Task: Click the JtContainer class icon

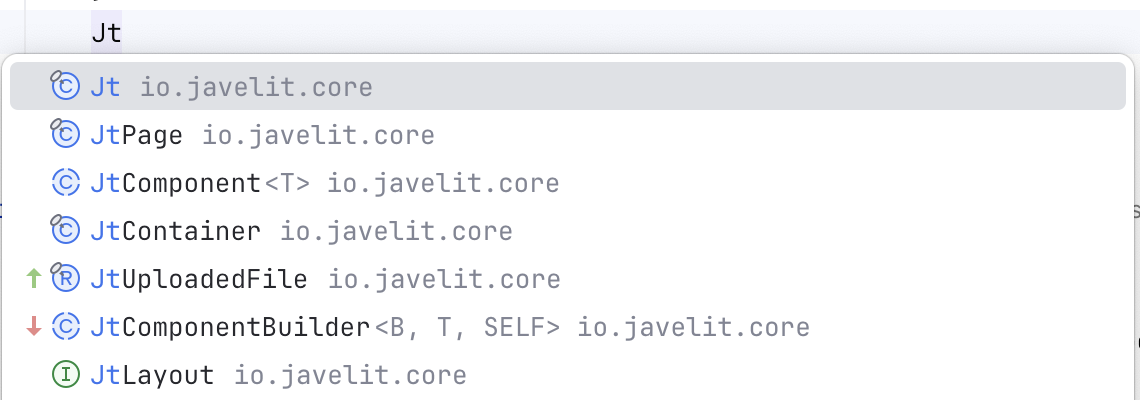Action: pyautogui.click(x=65, y=231)
